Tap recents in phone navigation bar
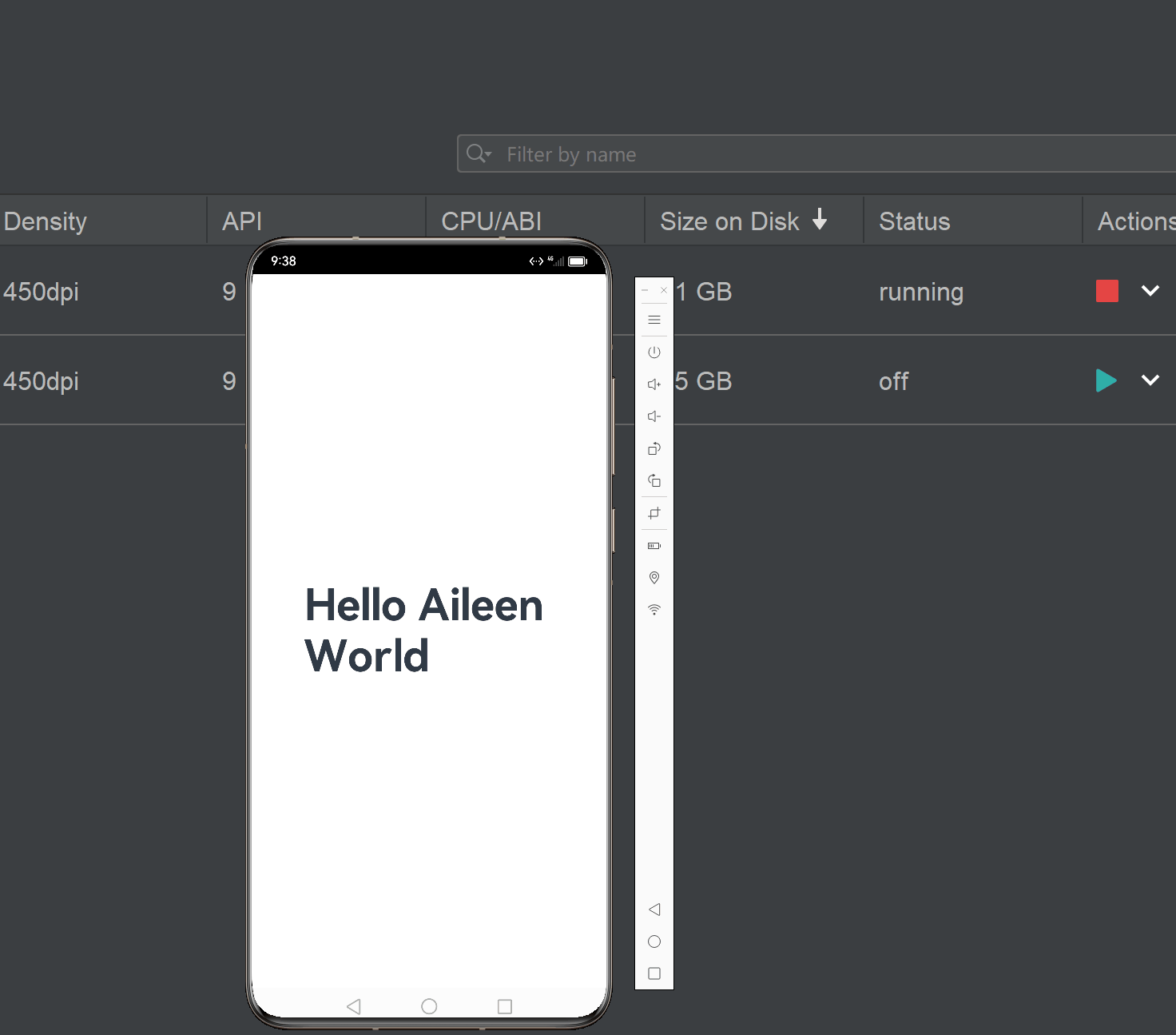Screen dimensions: 1176x1035 pyautogui.click(x=505, y=1006)
